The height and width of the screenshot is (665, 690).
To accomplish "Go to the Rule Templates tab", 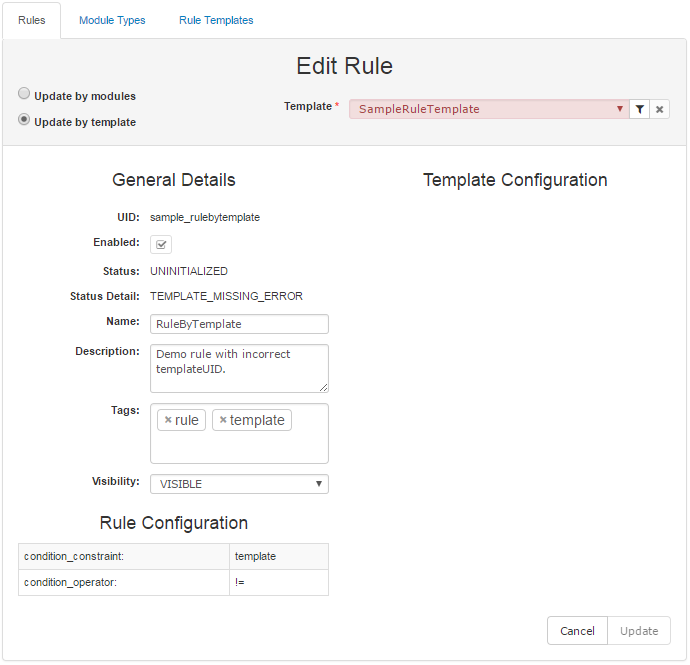I will [216, 20].
